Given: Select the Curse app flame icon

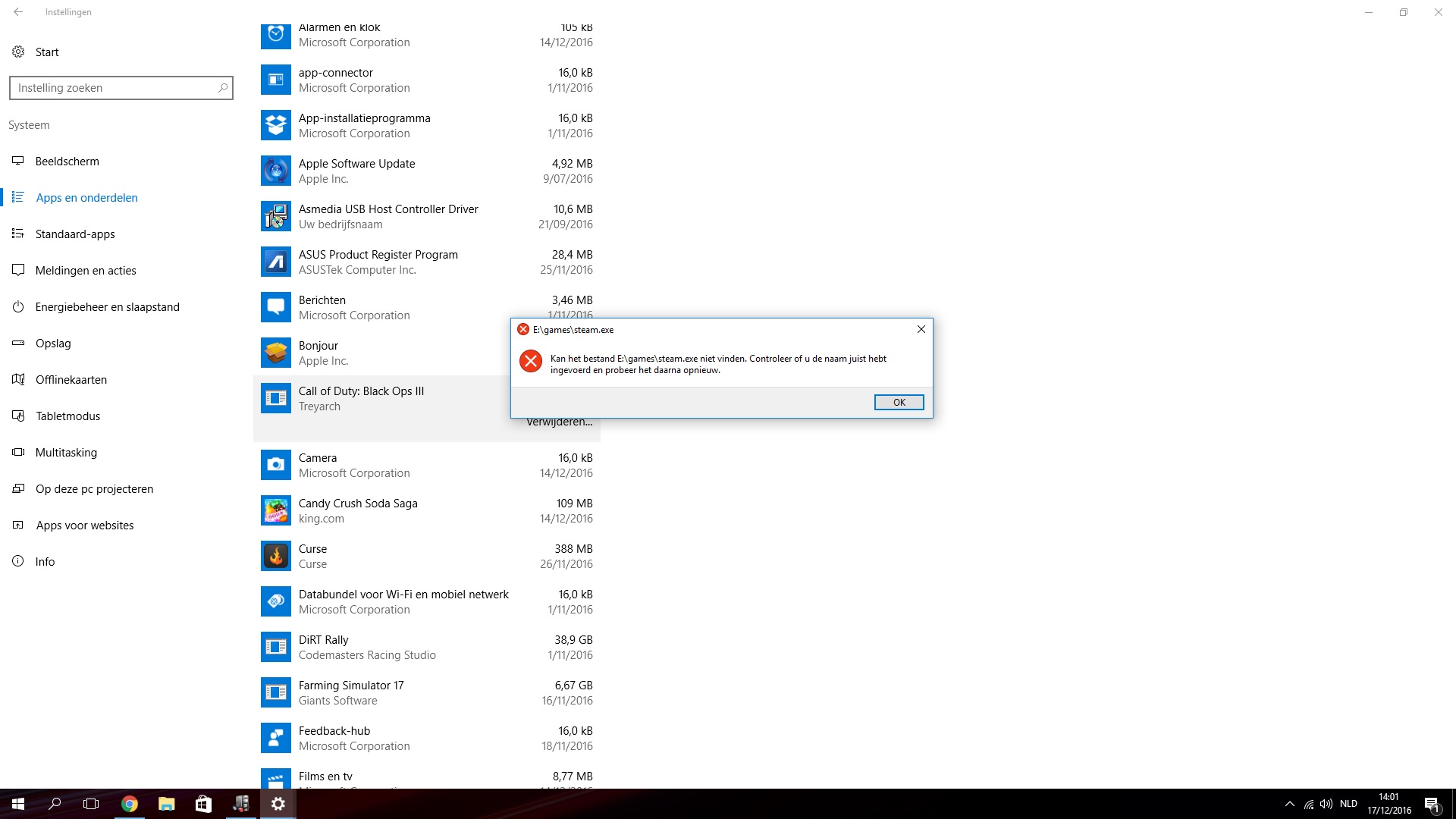Looking at the screenshot, I should pyautogui.click(x=276, y=556).
